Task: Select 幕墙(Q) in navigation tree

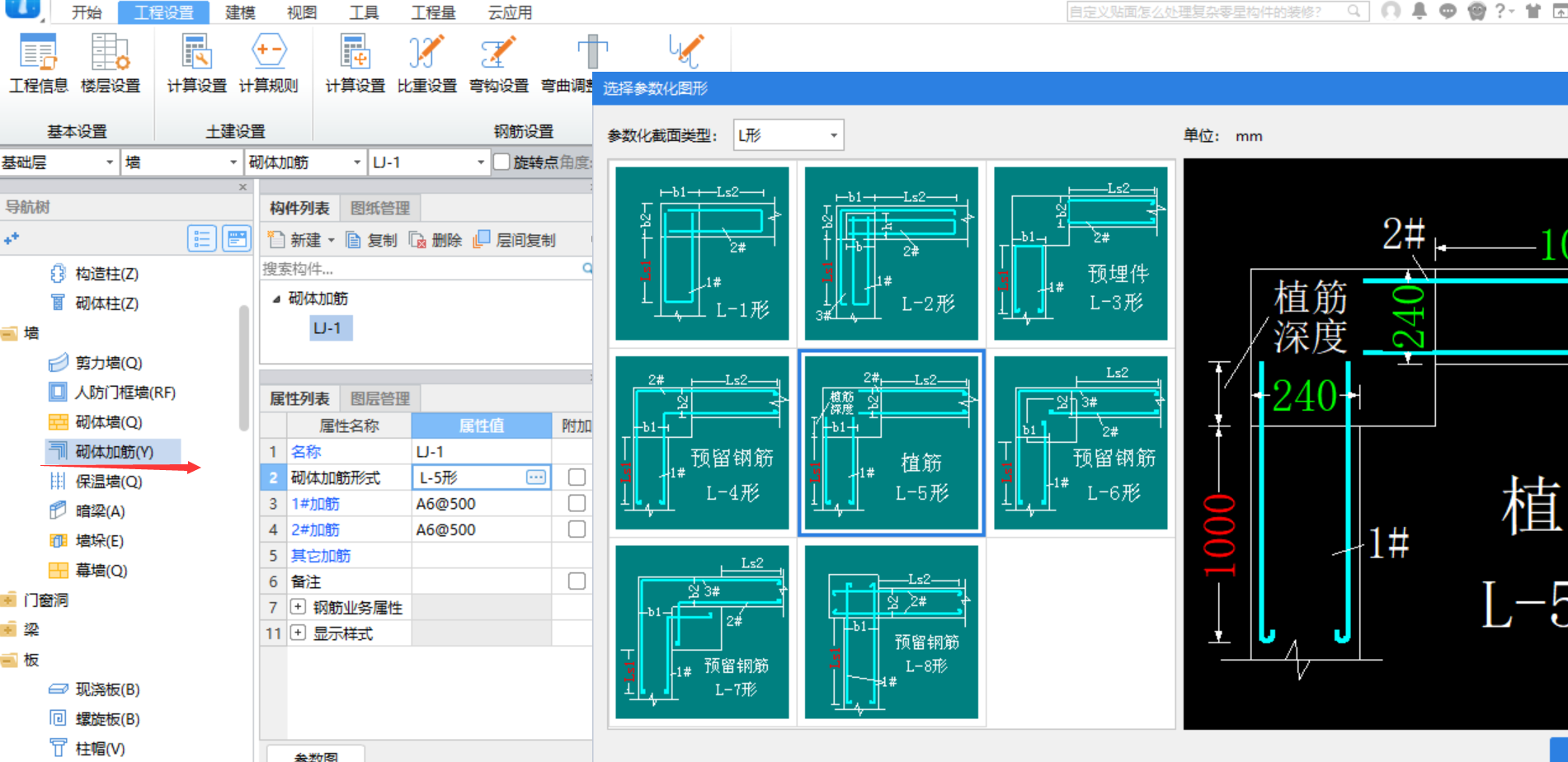Action: tap(88, 571)
